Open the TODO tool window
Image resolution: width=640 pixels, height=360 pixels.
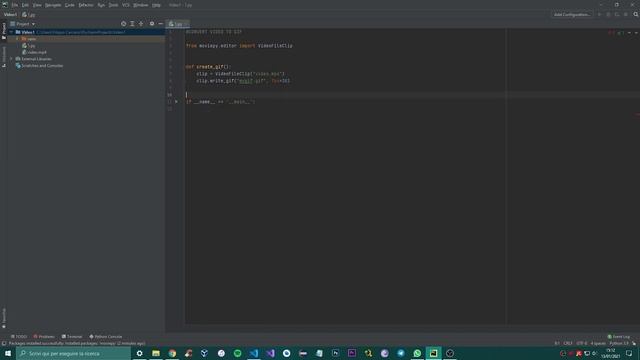pyautogui.click(x=19, y=337)
